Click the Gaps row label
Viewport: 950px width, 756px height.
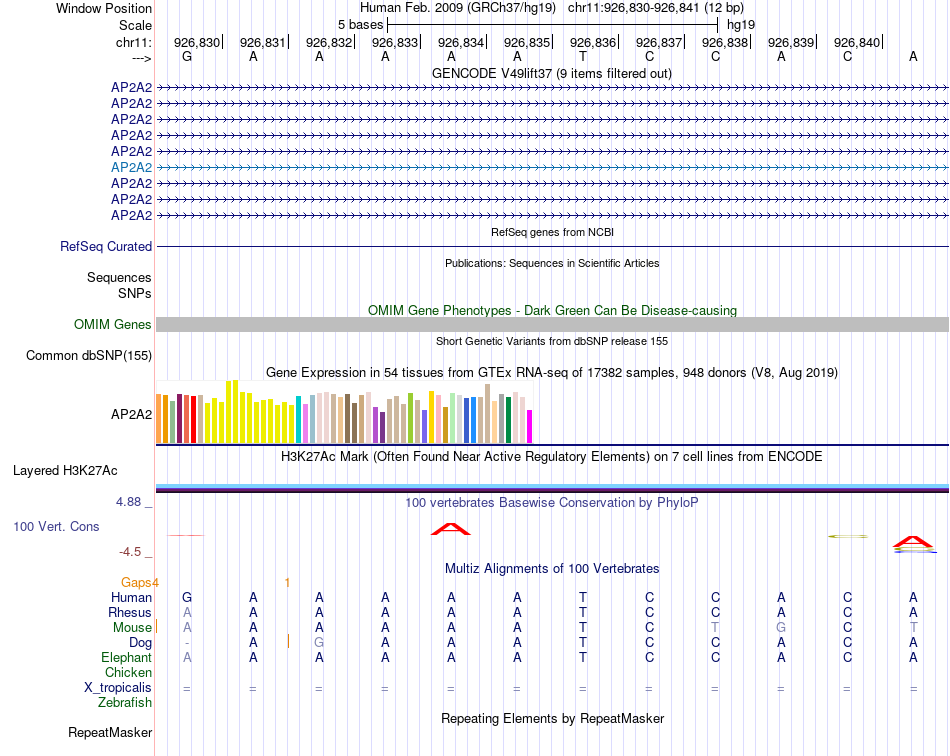tap(136, 583)
